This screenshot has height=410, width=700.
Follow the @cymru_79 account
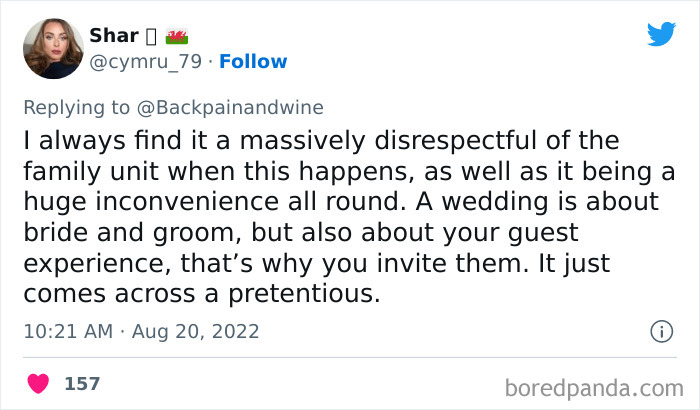tap(253, 62)
